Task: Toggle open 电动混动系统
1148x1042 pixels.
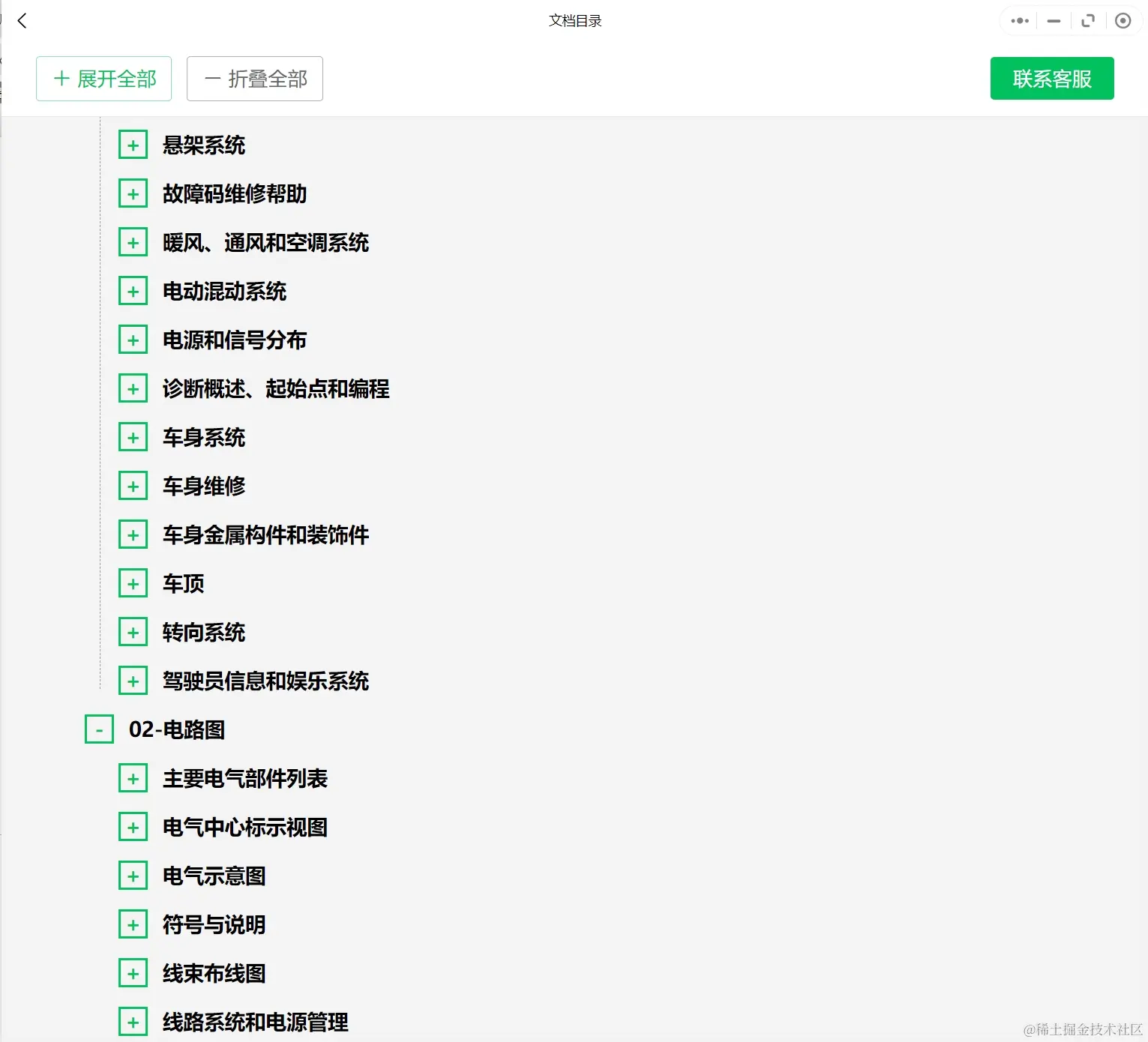Action: pos(133,290)
